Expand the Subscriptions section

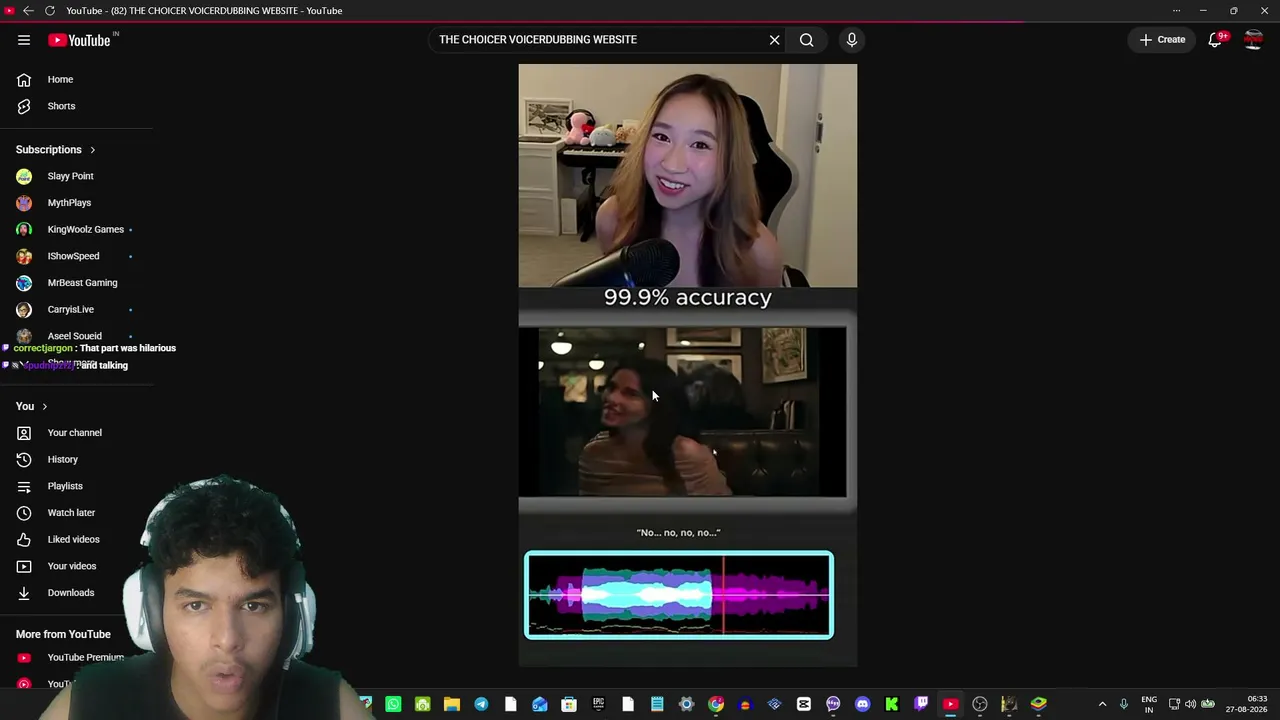tap(56, 150)
